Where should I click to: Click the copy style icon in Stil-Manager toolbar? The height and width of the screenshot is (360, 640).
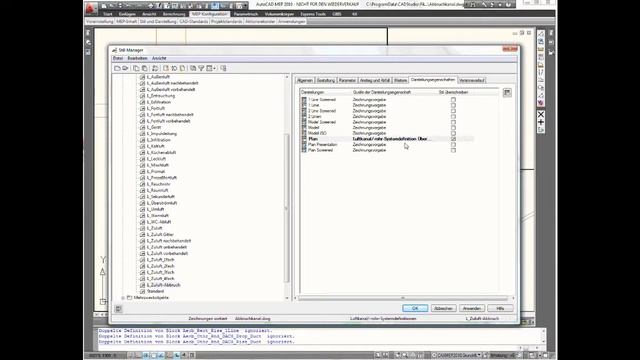tap(136, 69)
